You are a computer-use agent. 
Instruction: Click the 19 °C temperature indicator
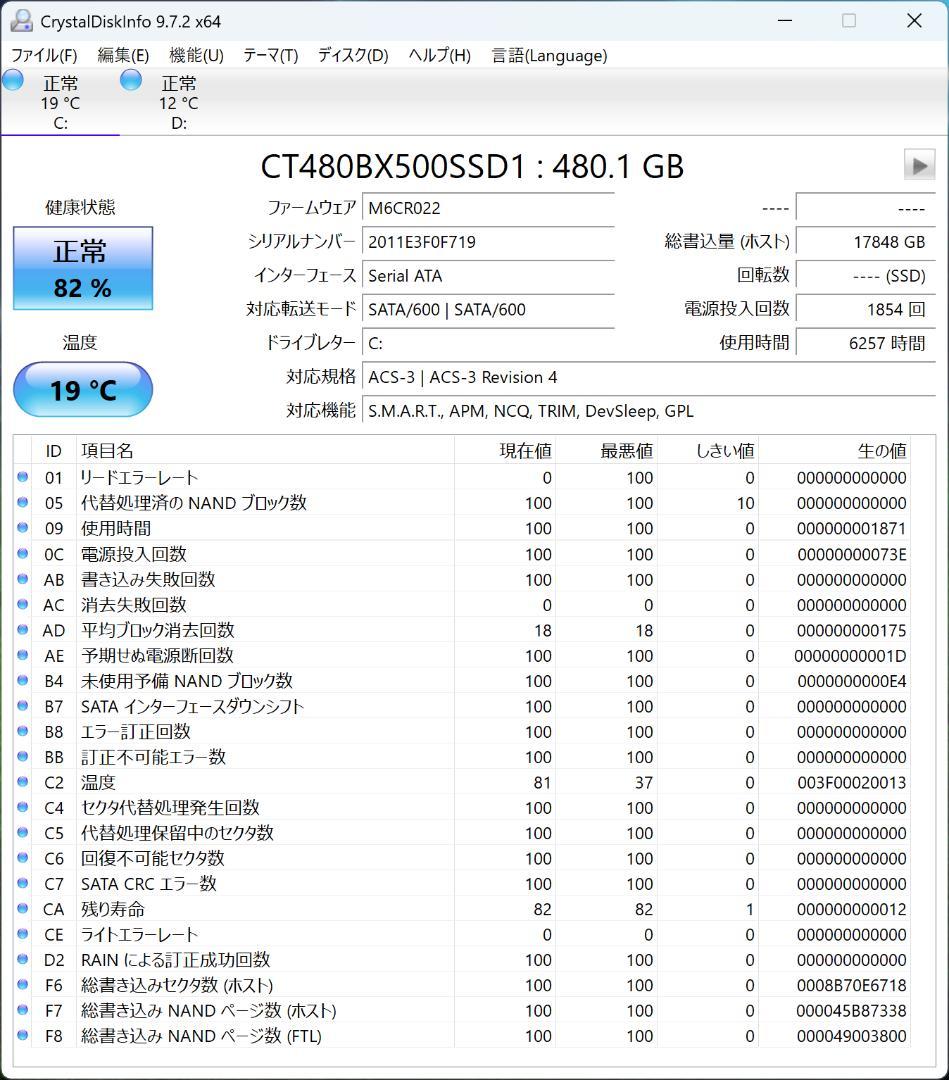[82, 390]
